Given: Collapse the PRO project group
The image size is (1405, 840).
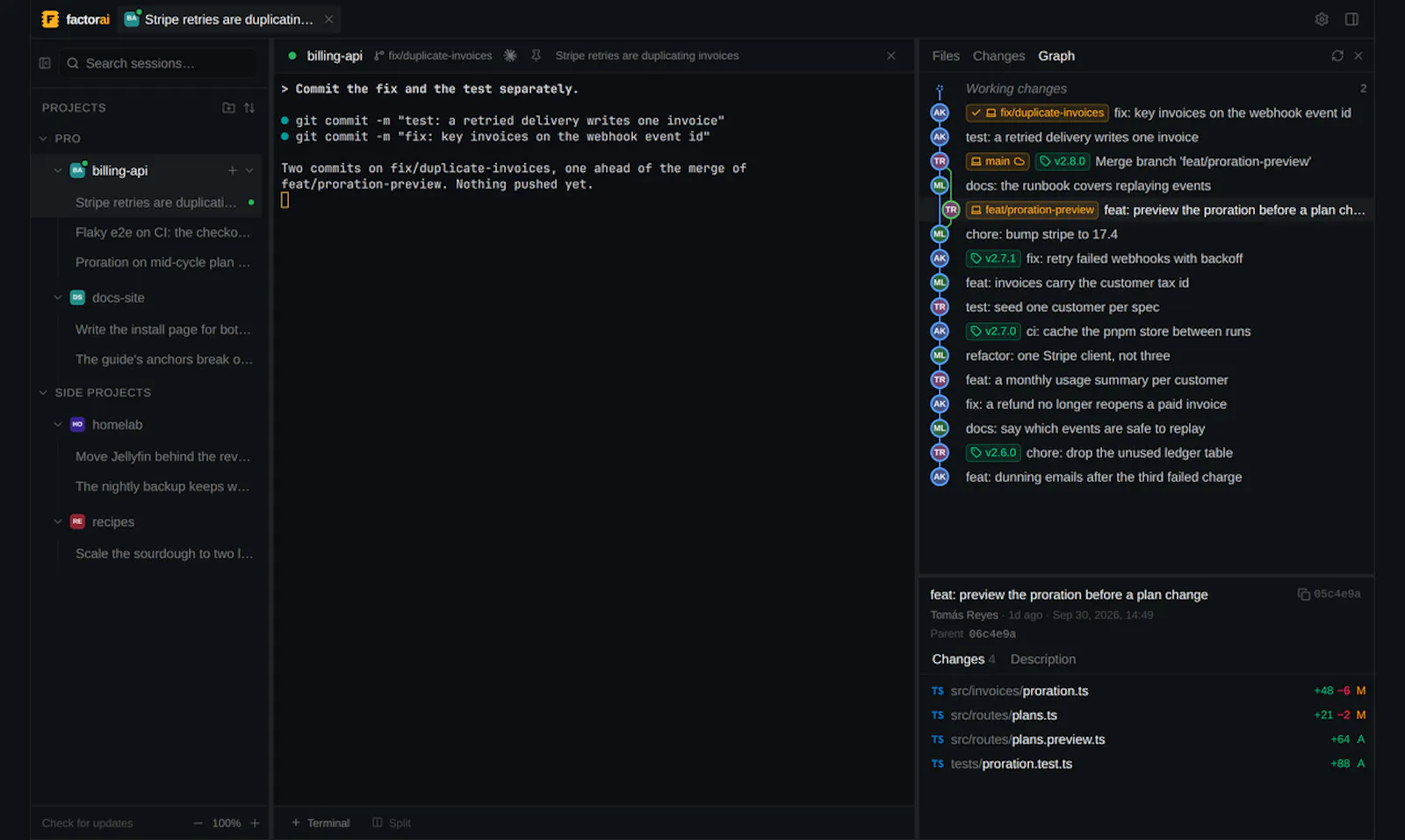Looking at the screenshot, I should coord(43,139).
